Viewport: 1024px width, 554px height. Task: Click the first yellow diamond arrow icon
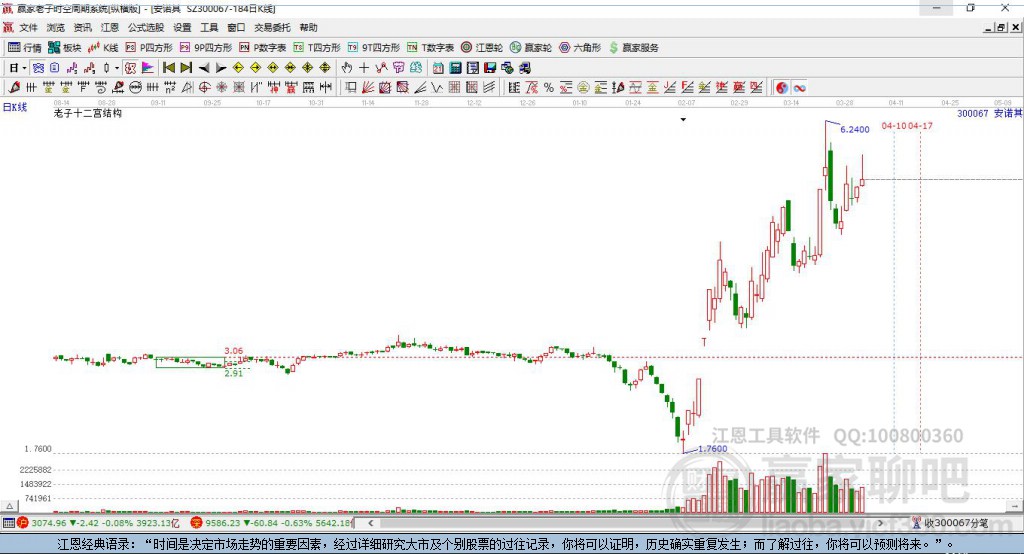238,68
